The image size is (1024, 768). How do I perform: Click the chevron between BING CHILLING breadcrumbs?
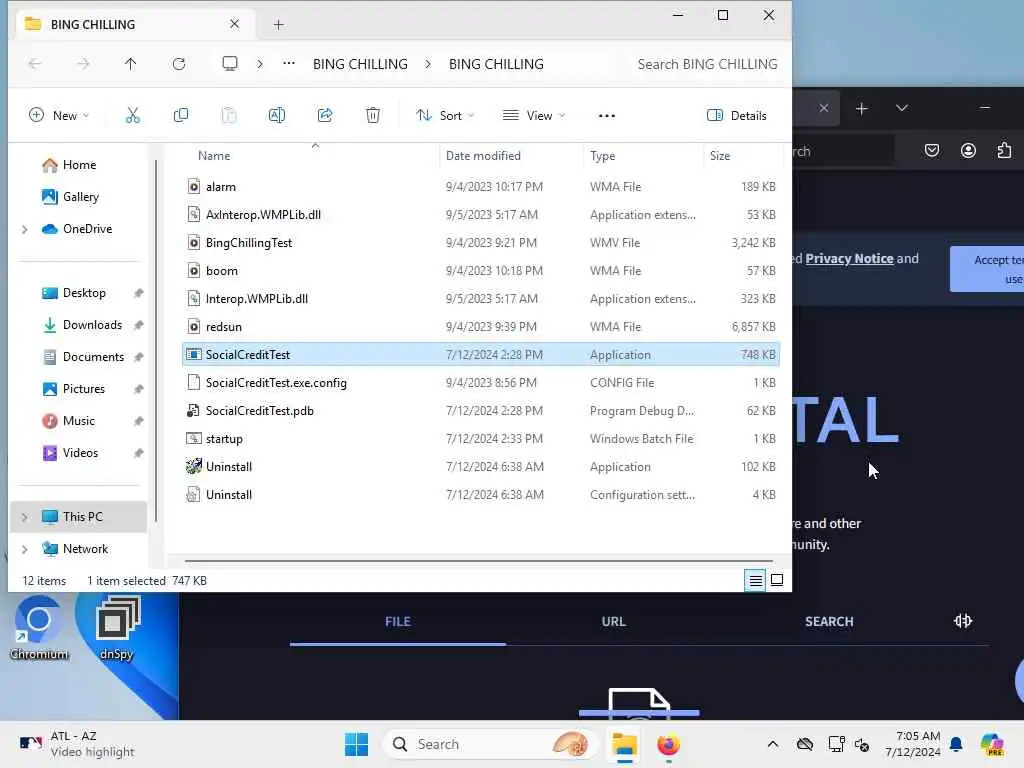click(428, 64)
